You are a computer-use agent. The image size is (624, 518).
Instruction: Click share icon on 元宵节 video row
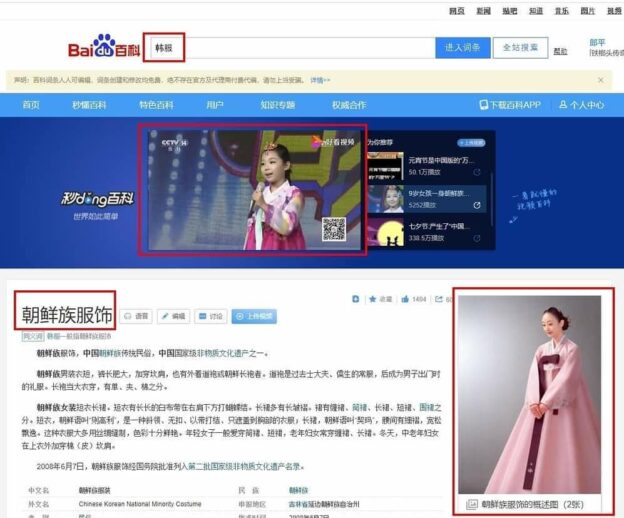[477, 172]
